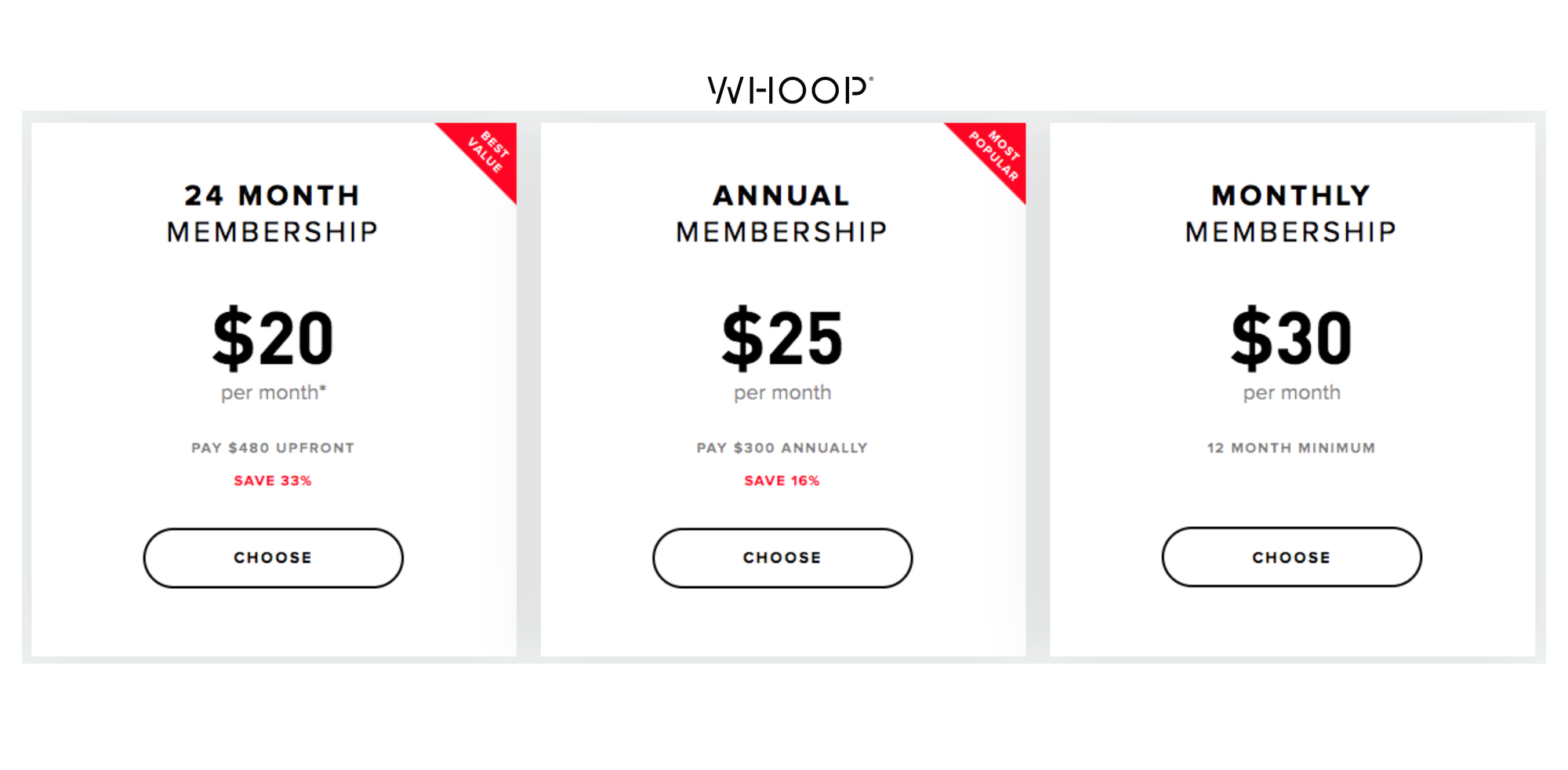Click the Pay $300 Annually text
This screenshot has width=1568, height=770.
[x=782, y=448]
